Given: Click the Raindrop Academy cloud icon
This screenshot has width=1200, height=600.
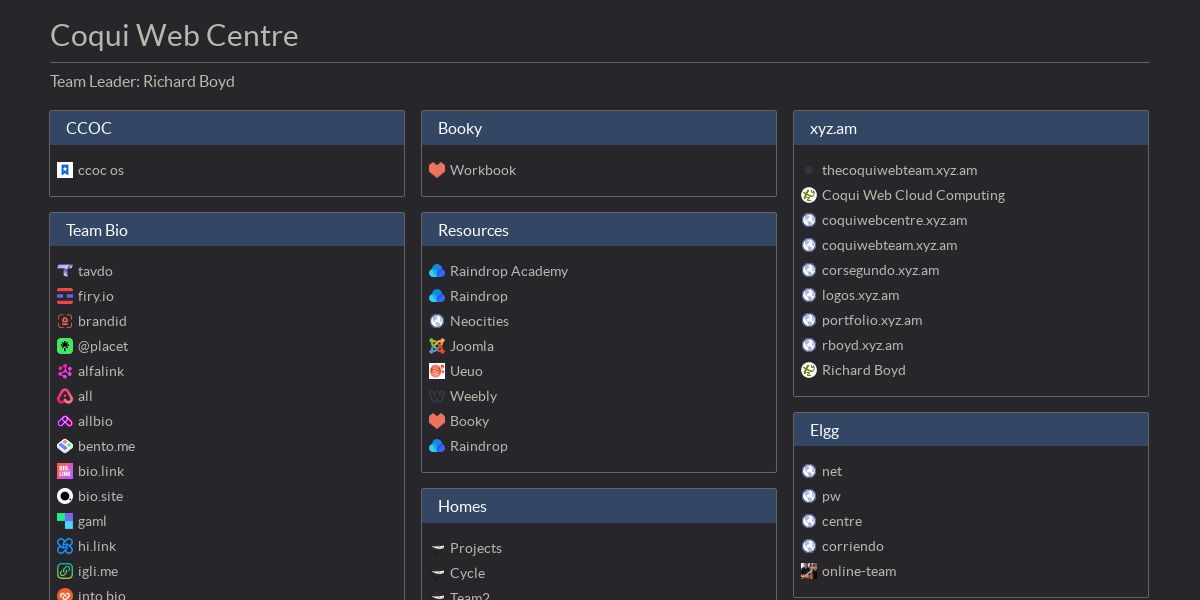Looking at the screenshot, I should coord(437,271).
